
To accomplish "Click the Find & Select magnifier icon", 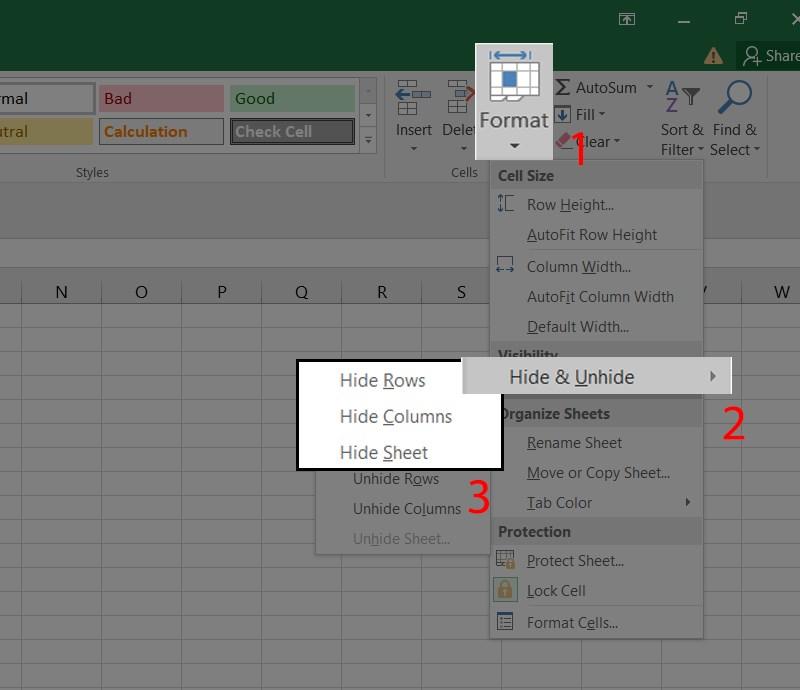I will point(735,98).
